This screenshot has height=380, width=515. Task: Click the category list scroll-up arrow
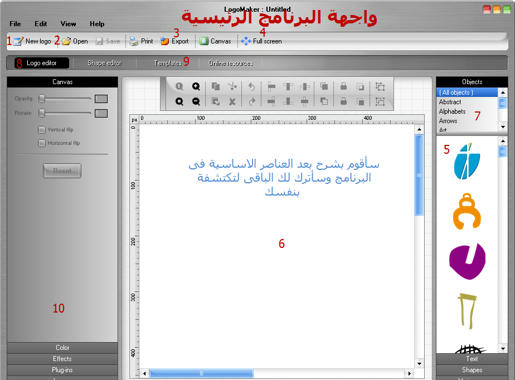503,92
